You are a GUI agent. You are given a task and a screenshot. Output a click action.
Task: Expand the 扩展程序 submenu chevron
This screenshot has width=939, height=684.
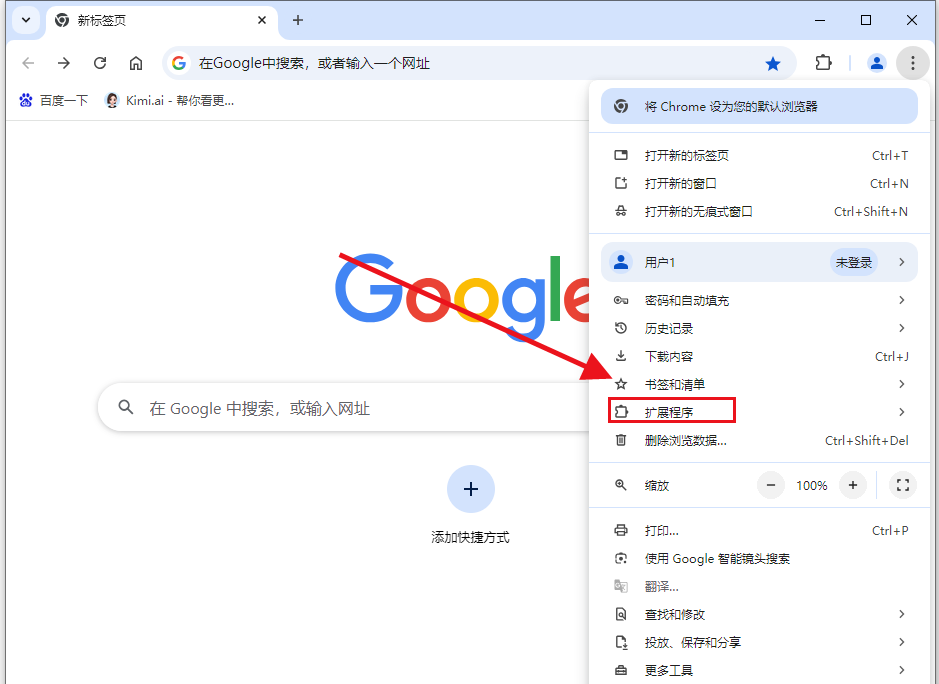[901, 411]
